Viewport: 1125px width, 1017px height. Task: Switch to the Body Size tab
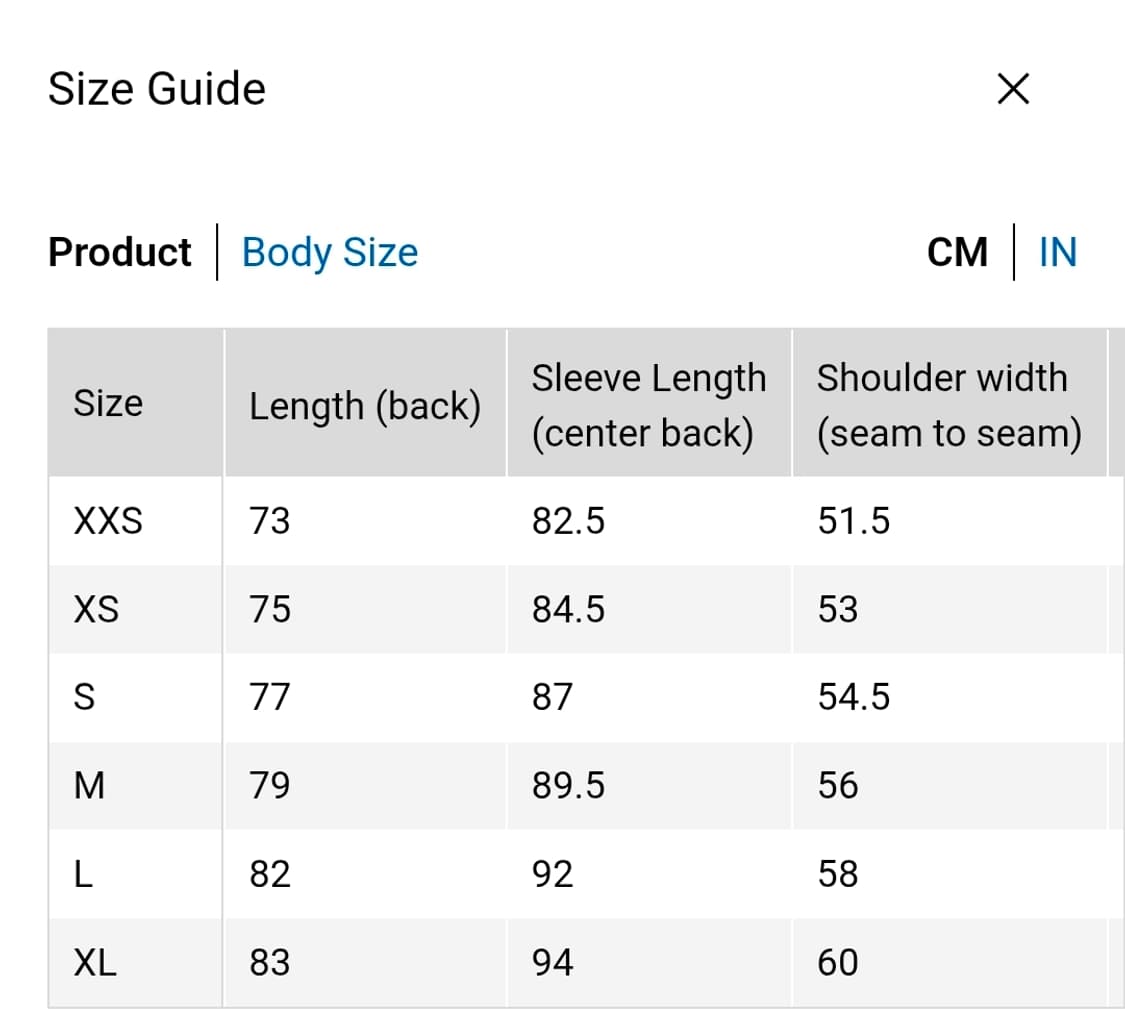[330, 252]
